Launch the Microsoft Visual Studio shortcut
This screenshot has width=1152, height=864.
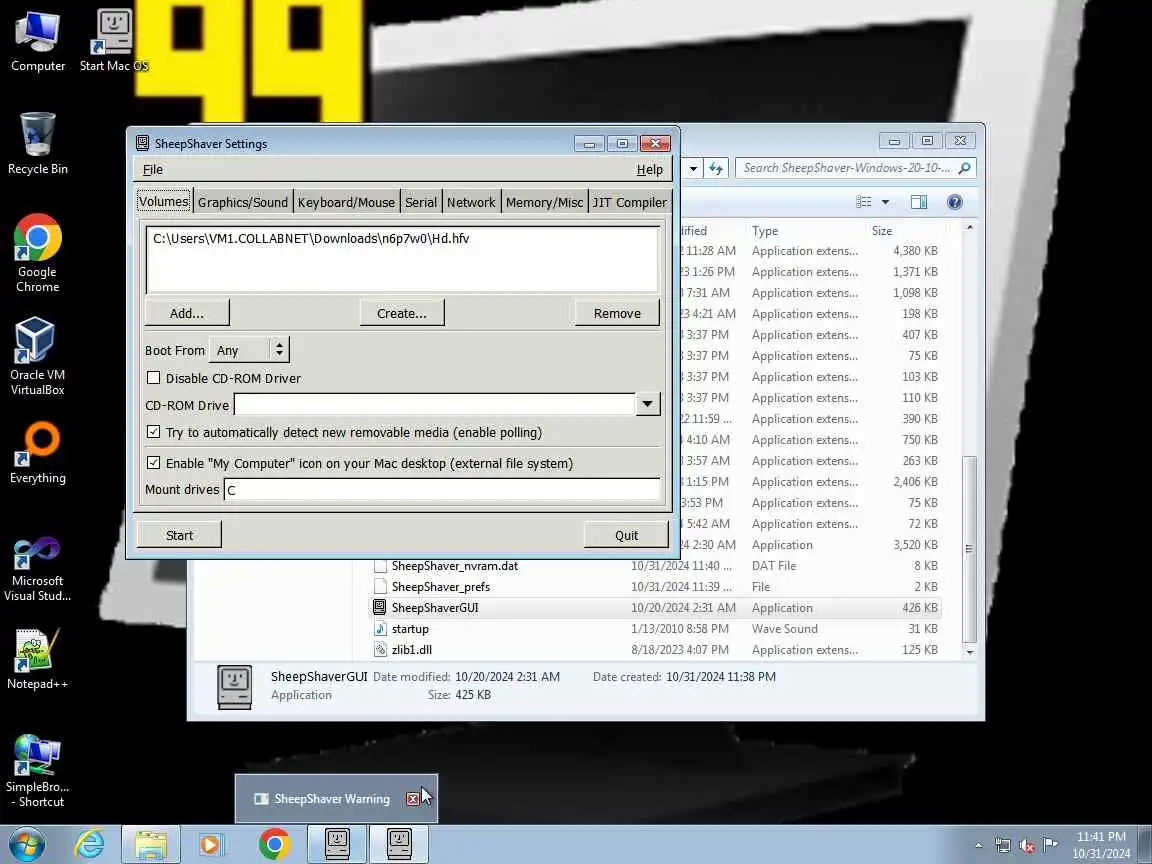(x=37, y=569)
